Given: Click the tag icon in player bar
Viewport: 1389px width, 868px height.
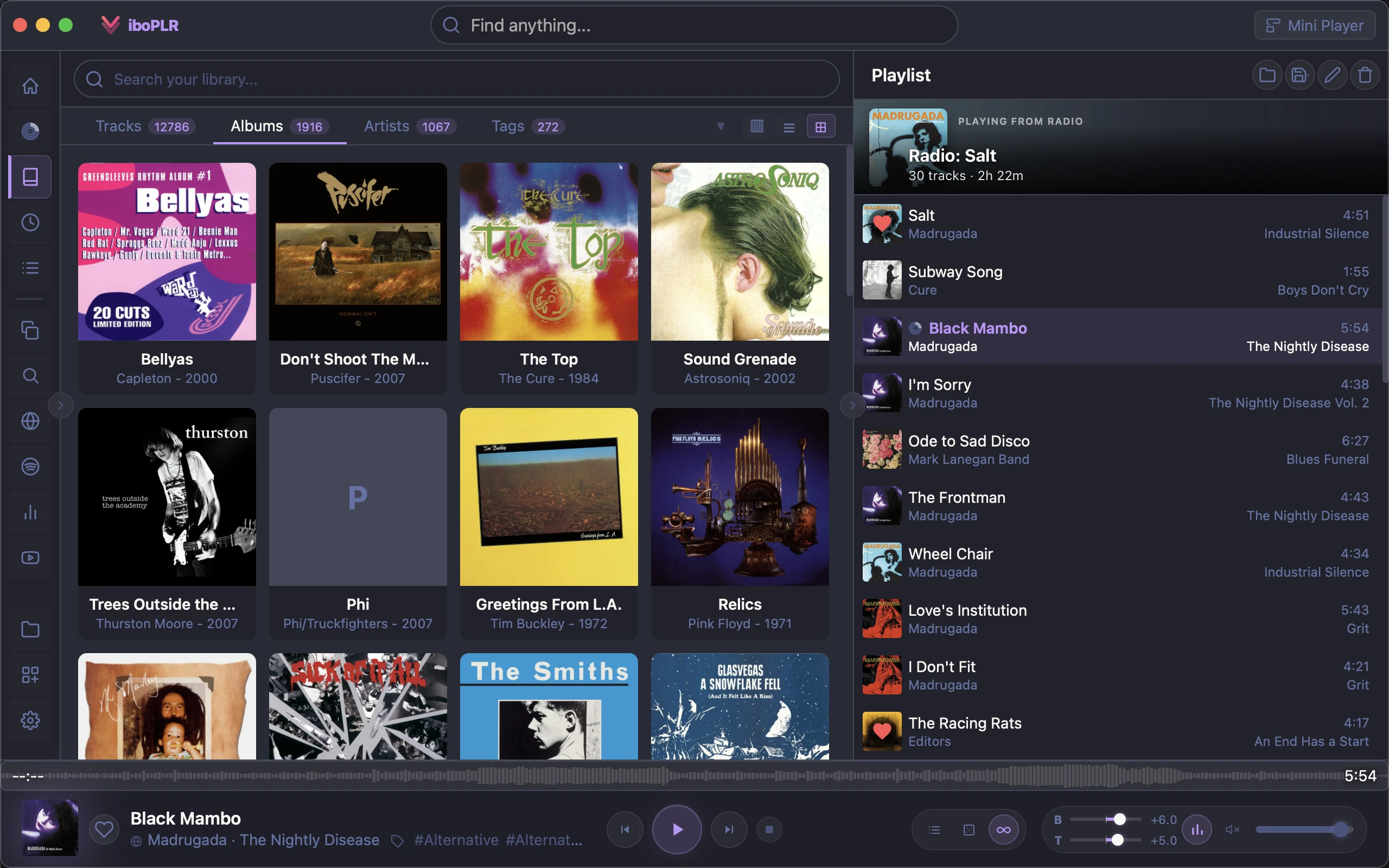Looking at the screenshot, I should click(397, 841).
